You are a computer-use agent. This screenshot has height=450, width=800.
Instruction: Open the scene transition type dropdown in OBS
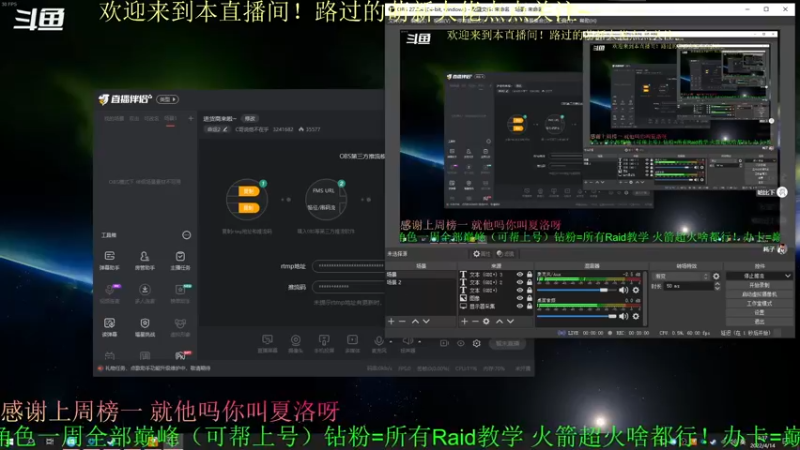pos(681,276)
